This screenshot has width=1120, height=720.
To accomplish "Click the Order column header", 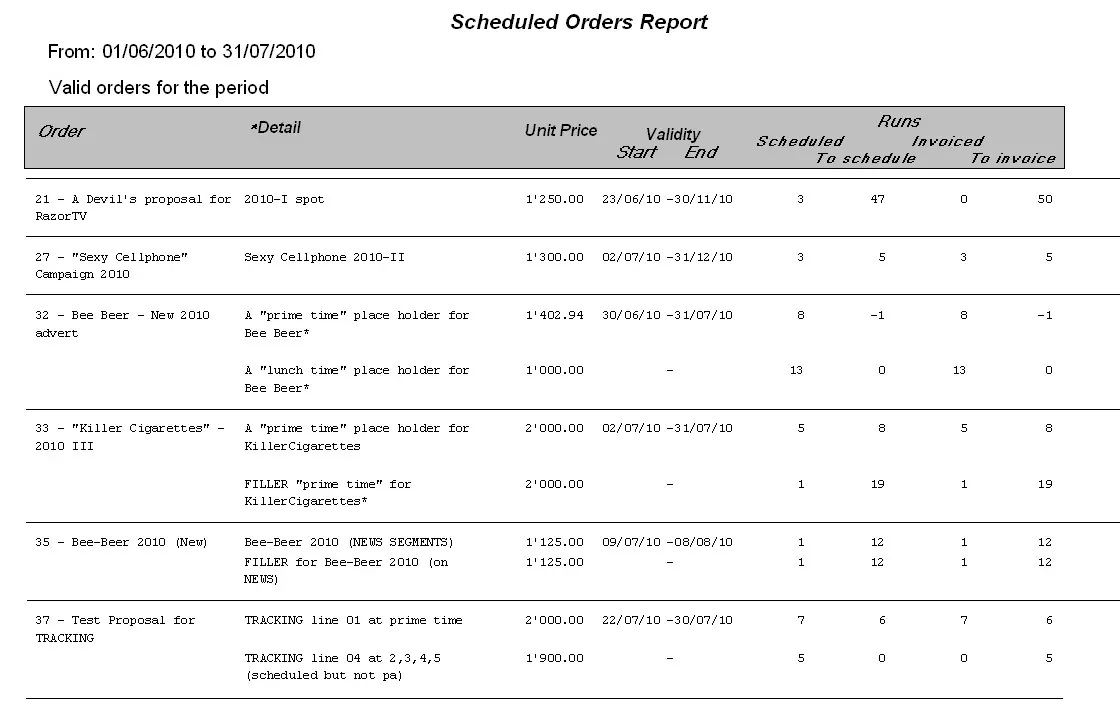I will tap(62, 131).
